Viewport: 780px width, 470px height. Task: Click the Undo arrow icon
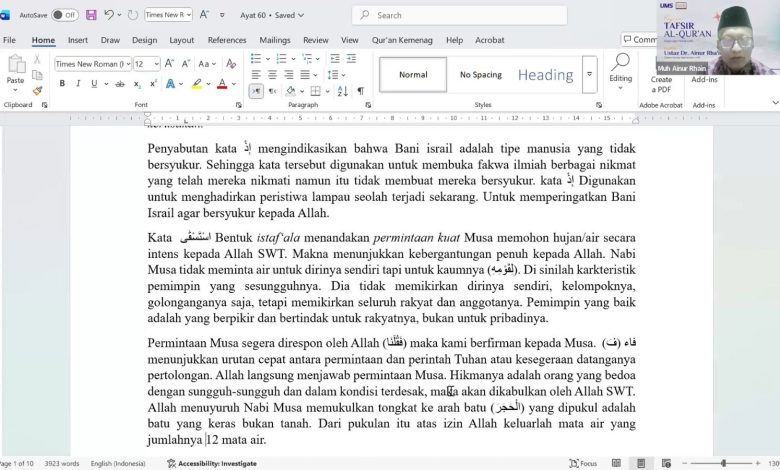click(x=108, y=15)
